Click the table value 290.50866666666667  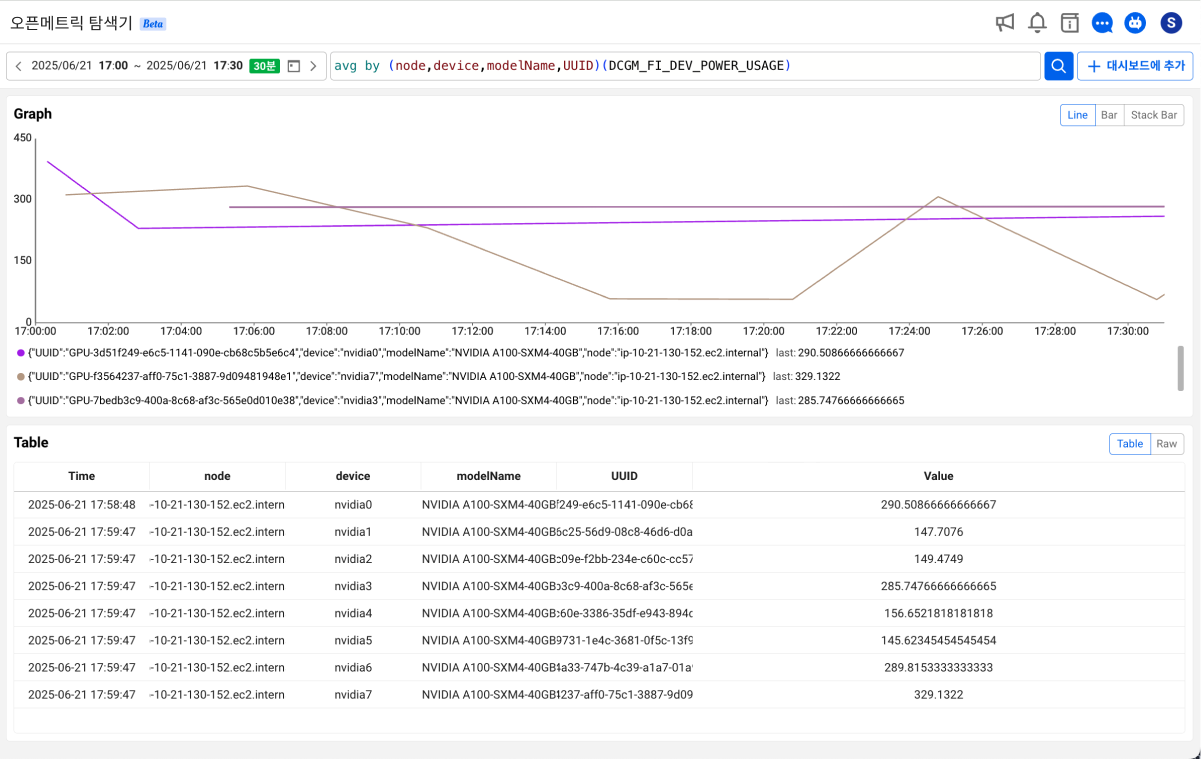pos(939,505)
